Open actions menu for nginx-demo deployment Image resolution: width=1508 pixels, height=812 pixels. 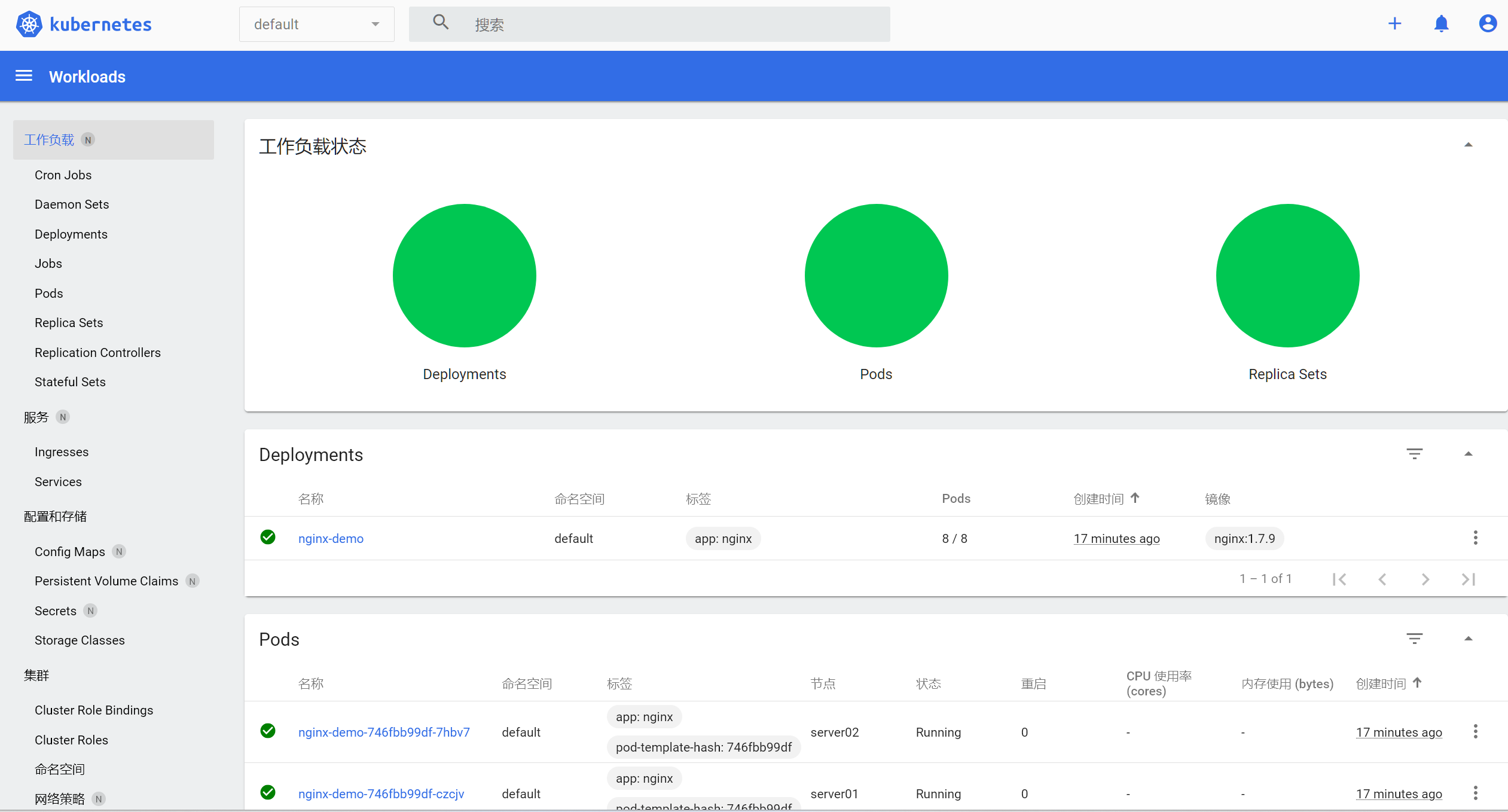pos(1475,538)
